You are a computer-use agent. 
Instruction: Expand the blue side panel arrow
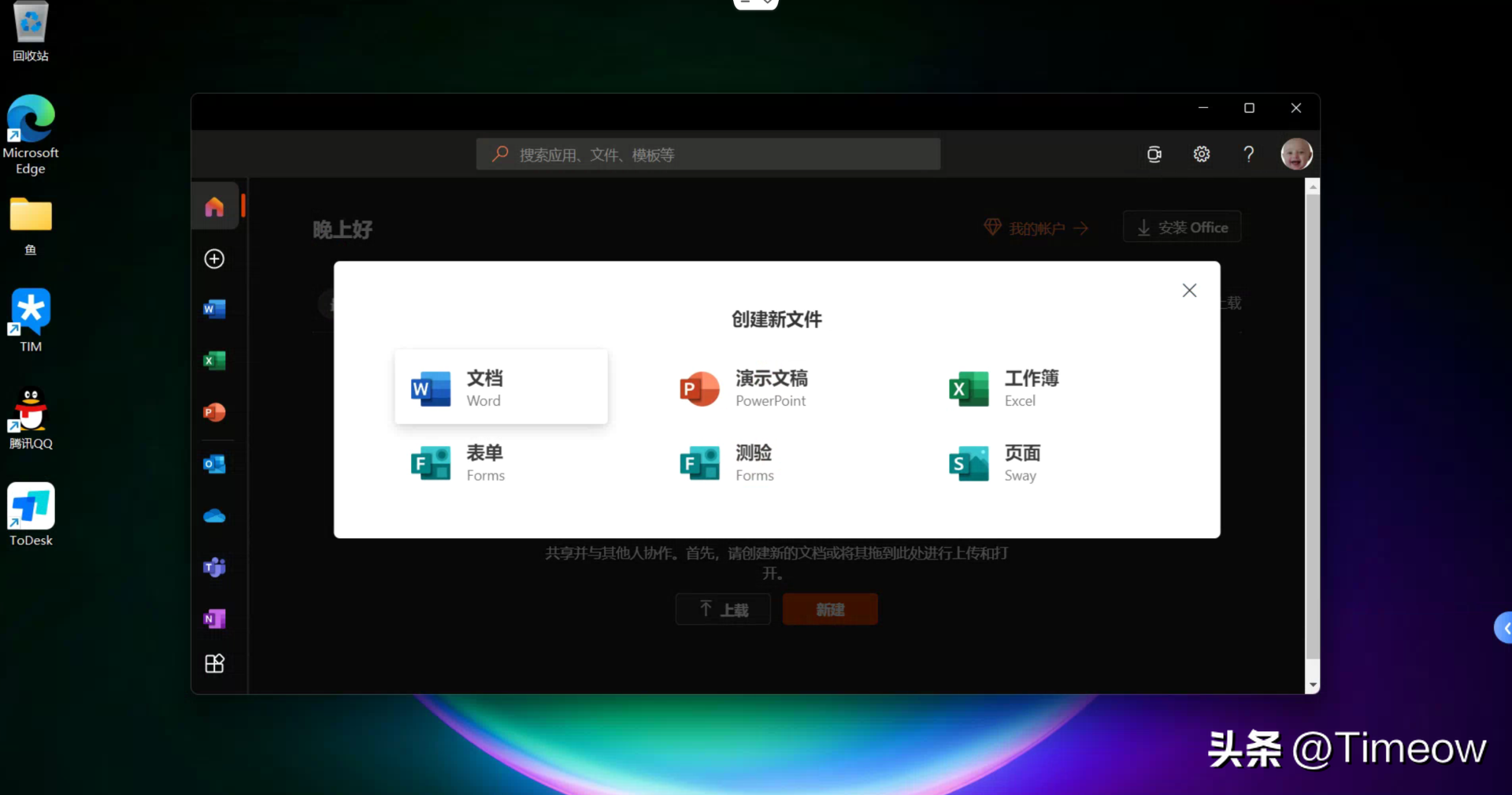click(x=1504, y=628)
